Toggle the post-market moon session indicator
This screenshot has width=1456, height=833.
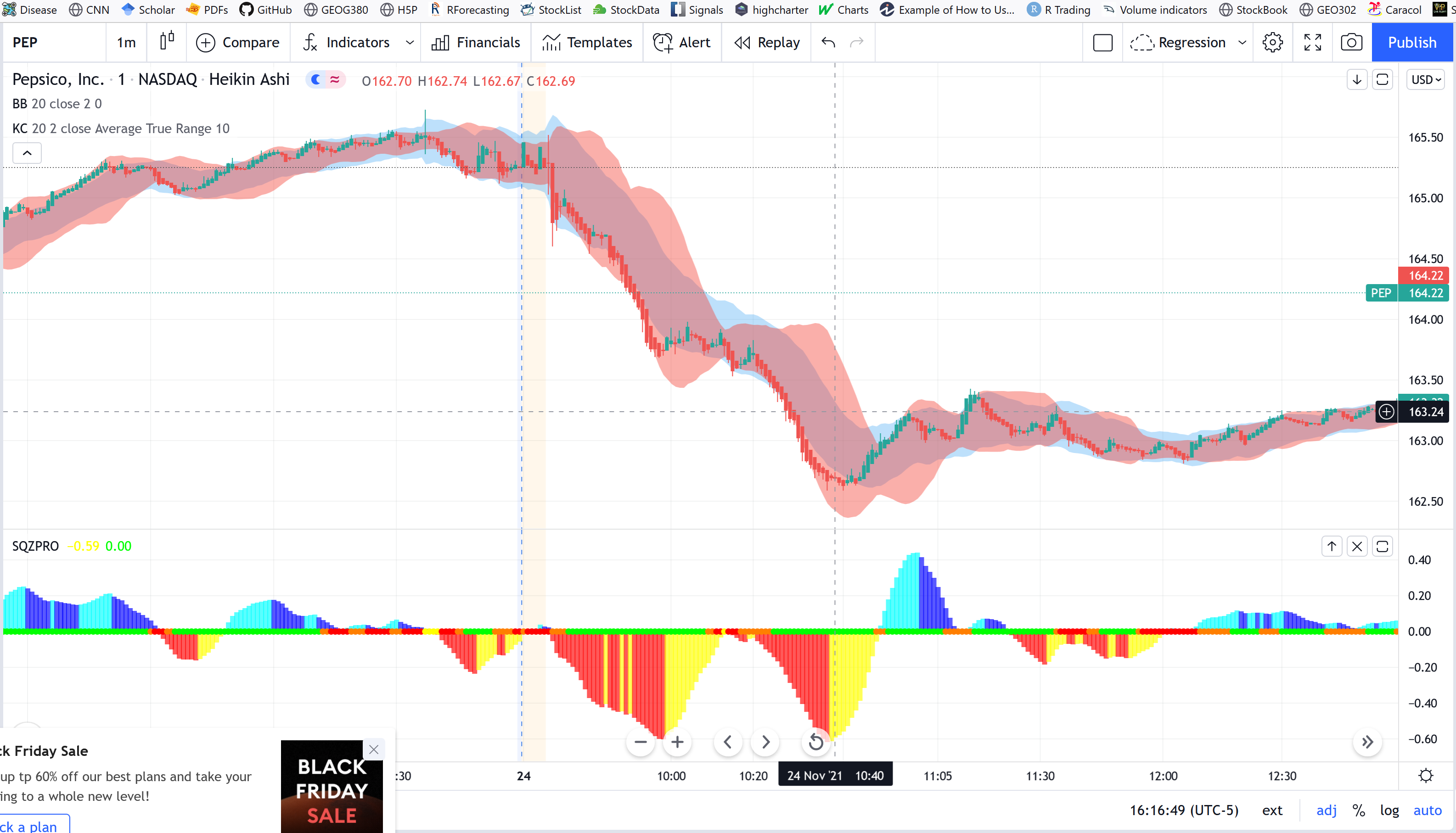tap(315, 79)
